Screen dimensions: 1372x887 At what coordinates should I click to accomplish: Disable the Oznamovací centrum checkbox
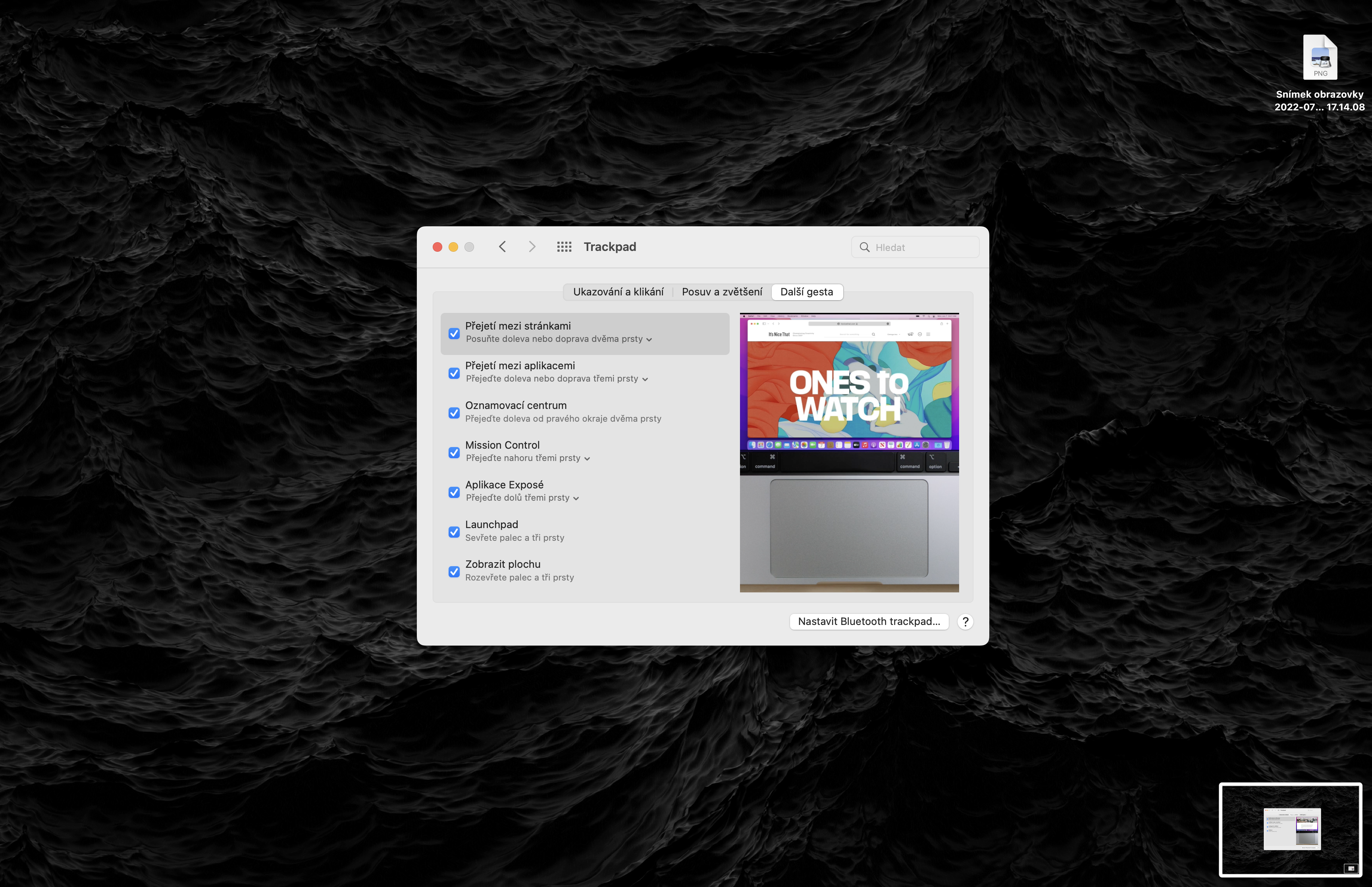coord(454,413)
